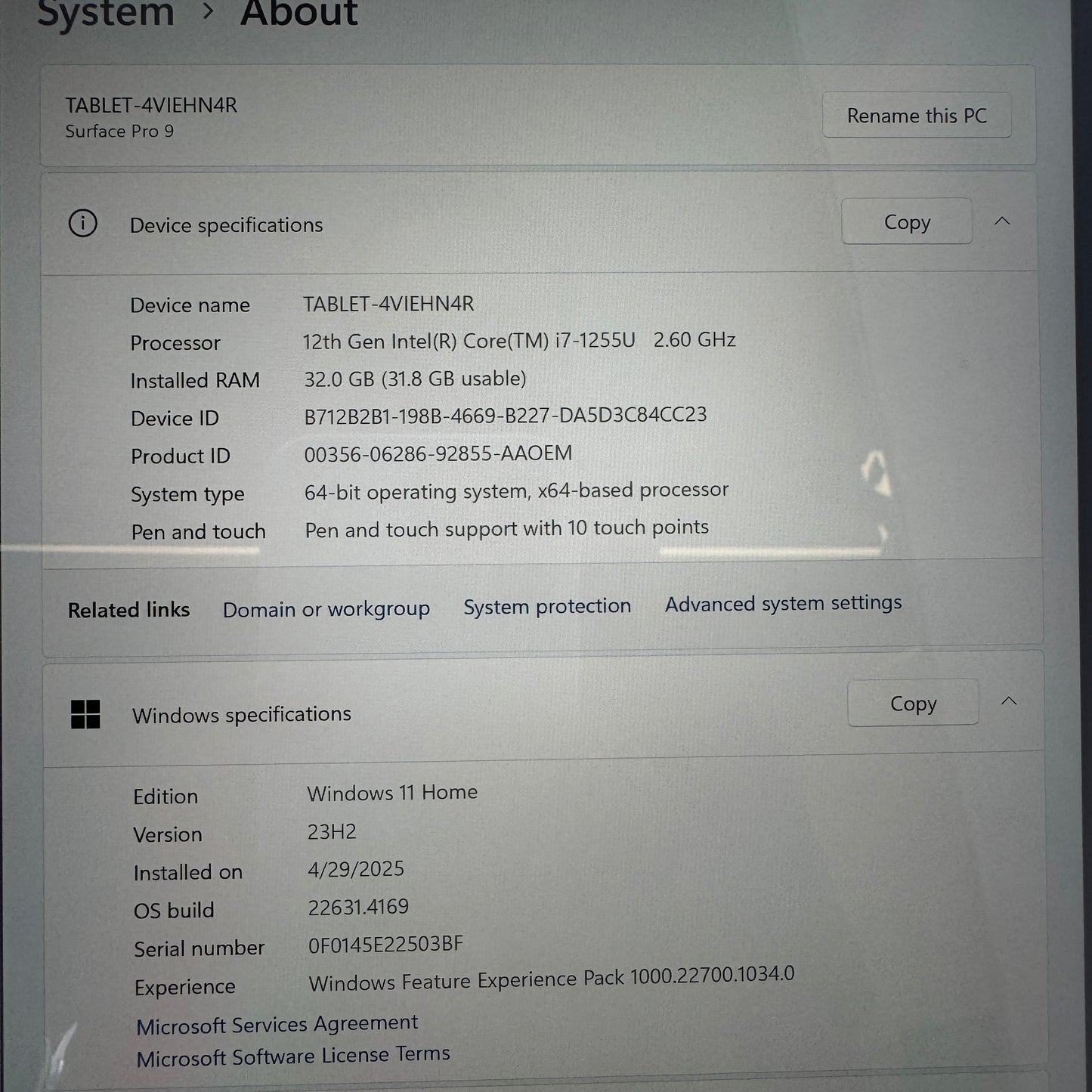Viewport: 1092px width, 1092px height.
Task: Select installed on date 4/29/2025
Action: click(356, 869)
